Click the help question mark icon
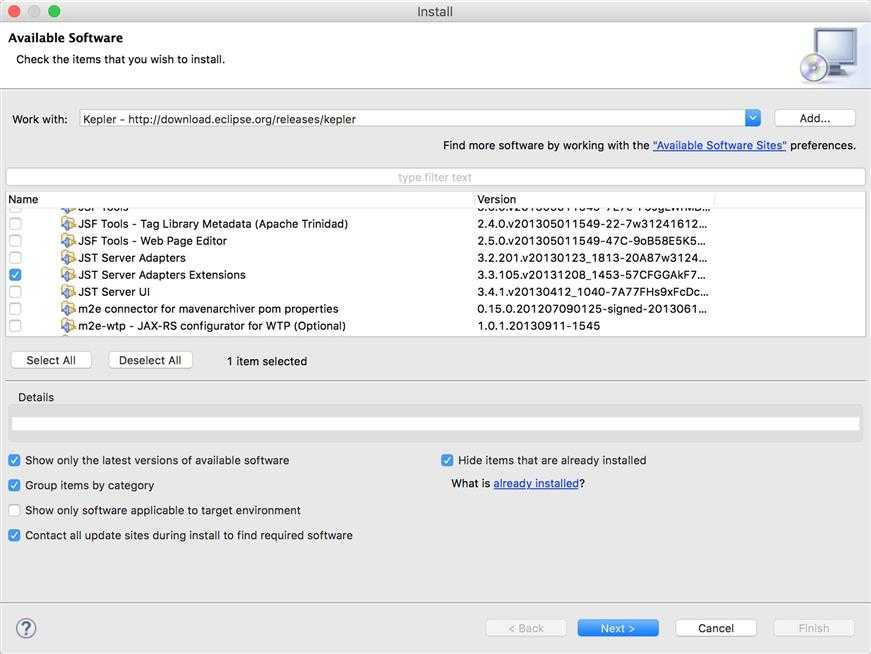Image resolution: width=871 pixels, height=654 pixels. pos(26,628)
